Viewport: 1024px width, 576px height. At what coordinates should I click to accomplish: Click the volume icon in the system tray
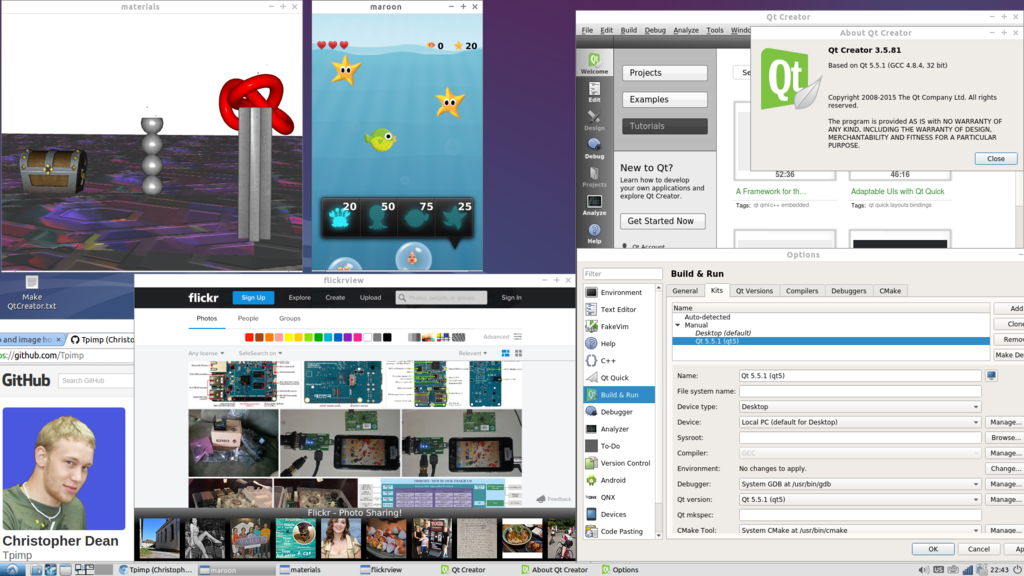coord(923,569)
